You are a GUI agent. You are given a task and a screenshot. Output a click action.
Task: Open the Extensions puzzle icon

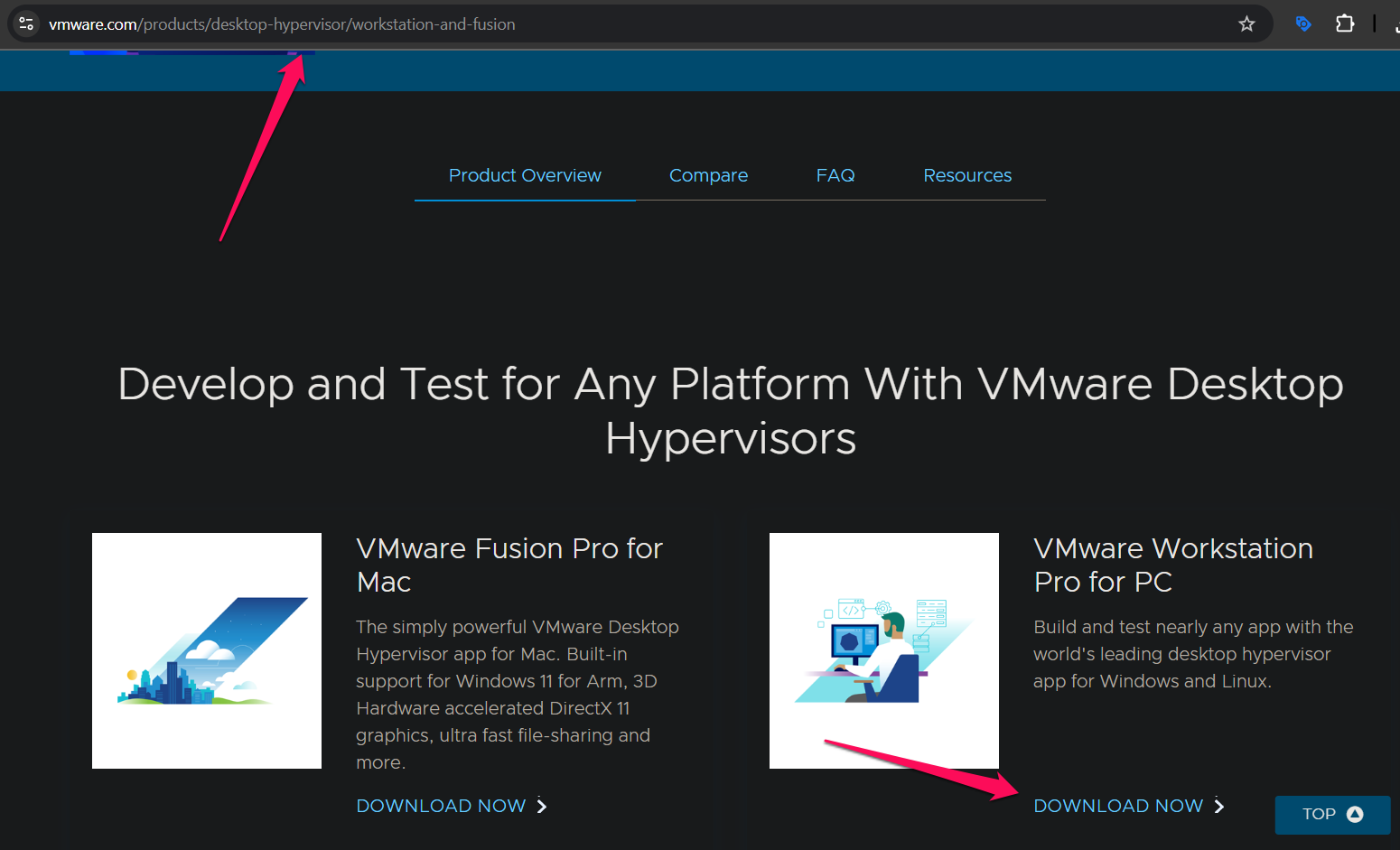pos(1345,24)
